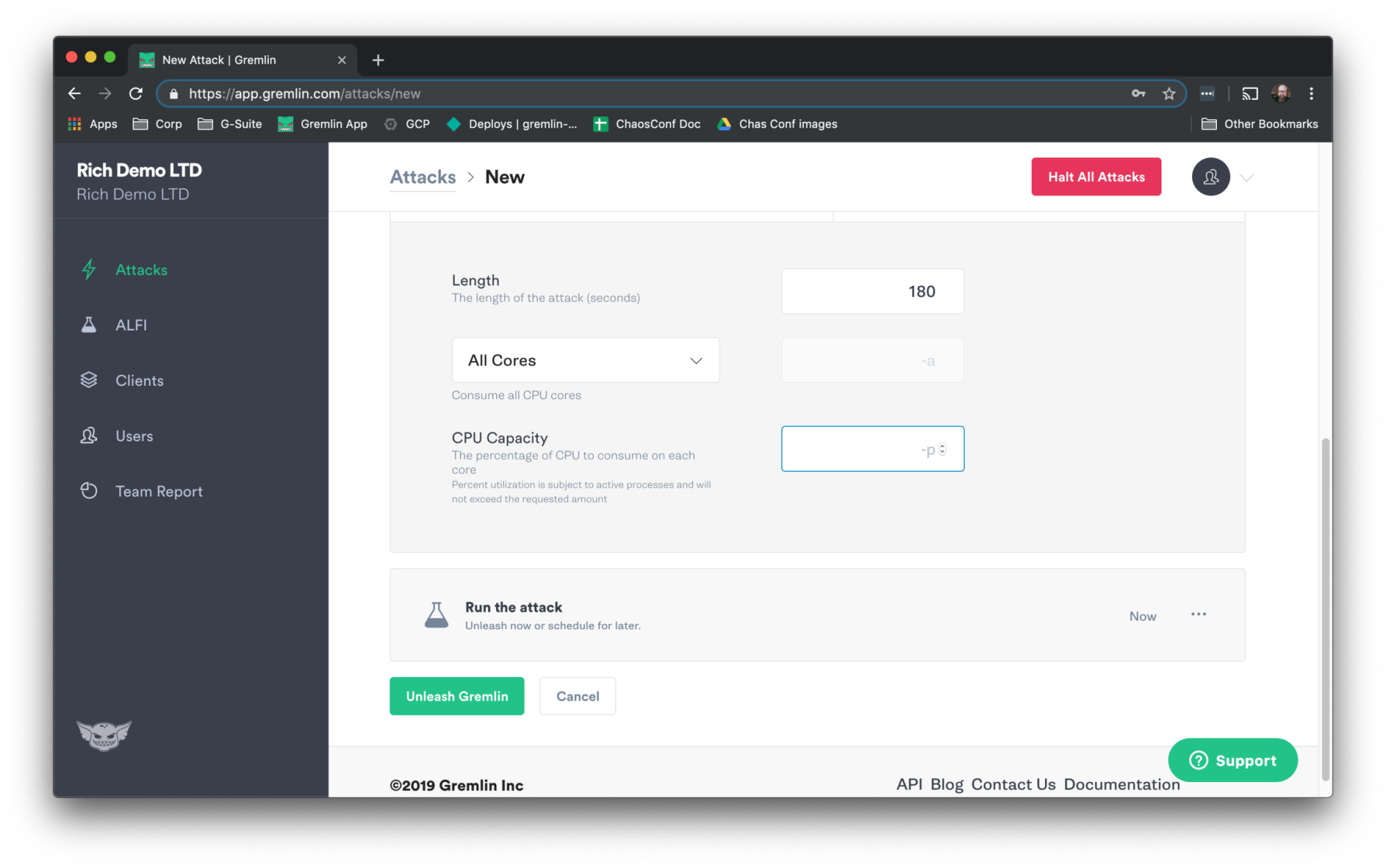Viewport: 1386px width, 868px height.
Task: Expand the account chevron next to avatar
Action: coord(1247,178)
